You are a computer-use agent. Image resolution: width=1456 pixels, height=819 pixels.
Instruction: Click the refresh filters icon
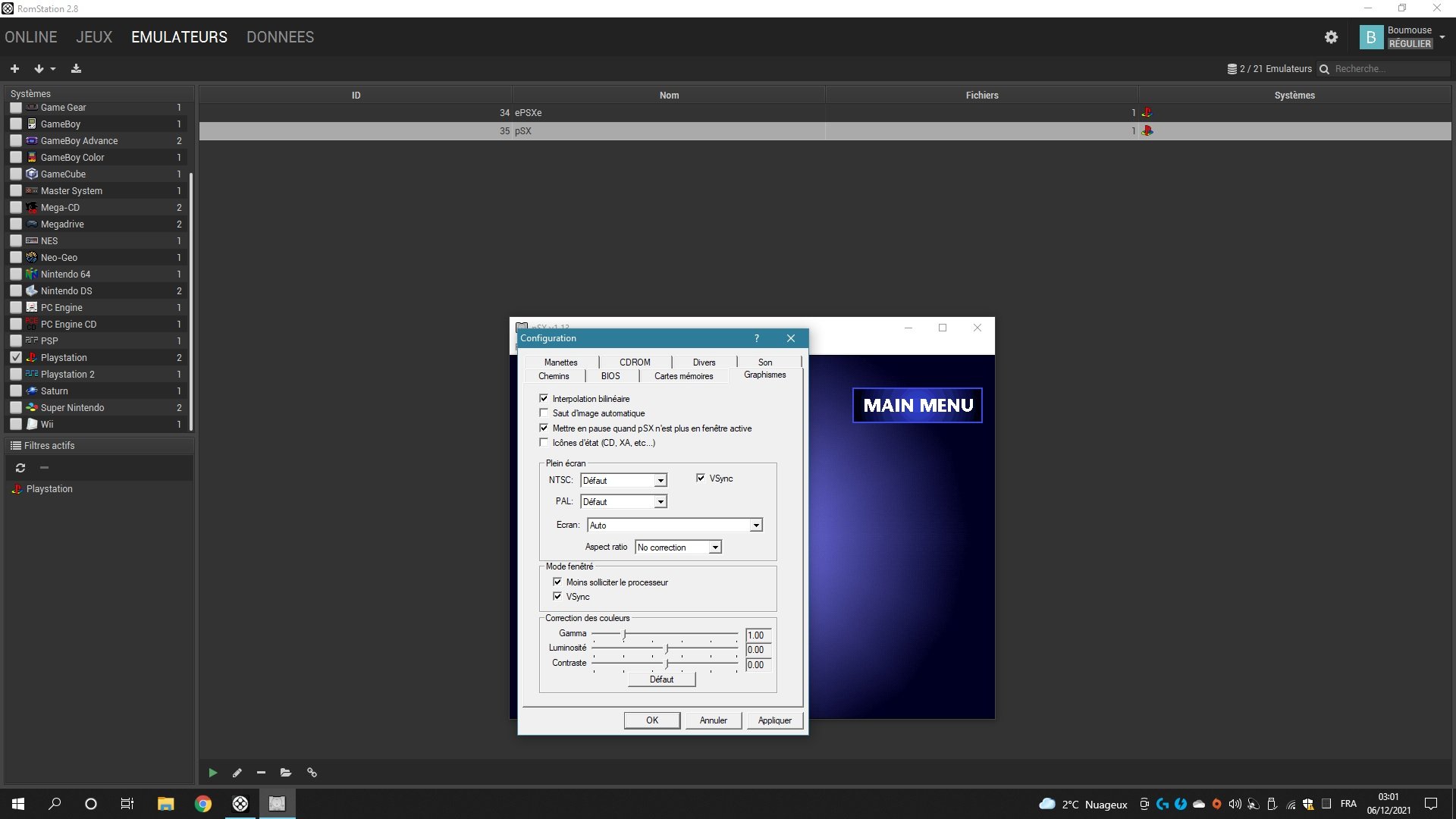pyautogui.click(x=20, y=468)
